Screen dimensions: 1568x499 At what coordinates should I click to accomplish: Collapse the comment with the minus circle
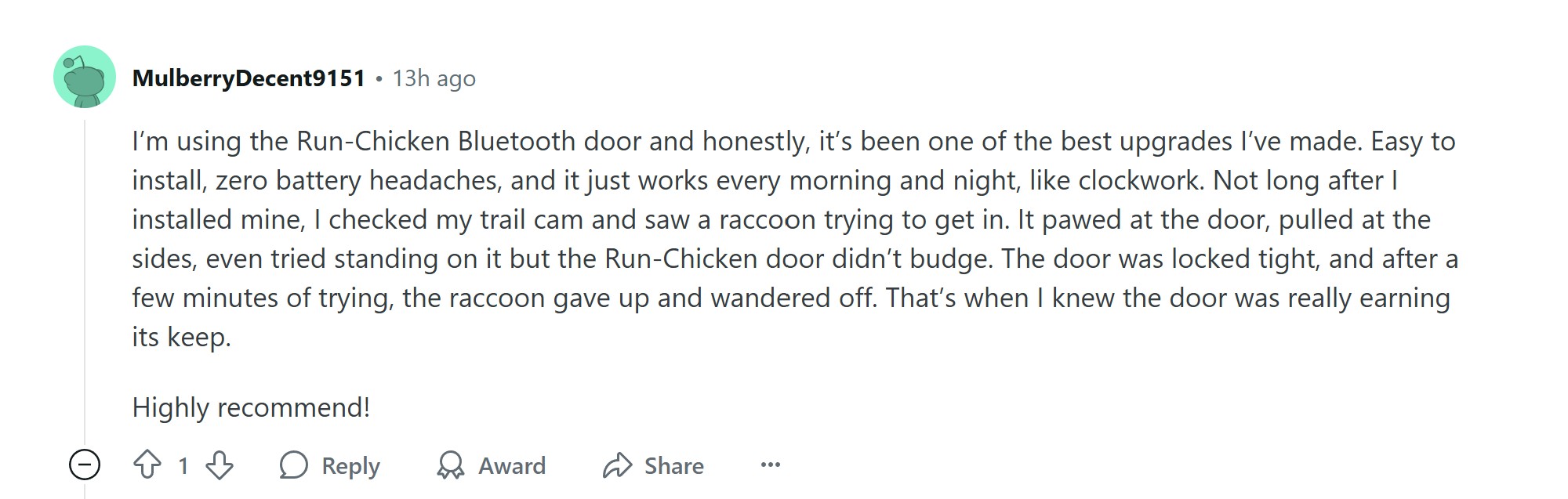coord(85,465)
